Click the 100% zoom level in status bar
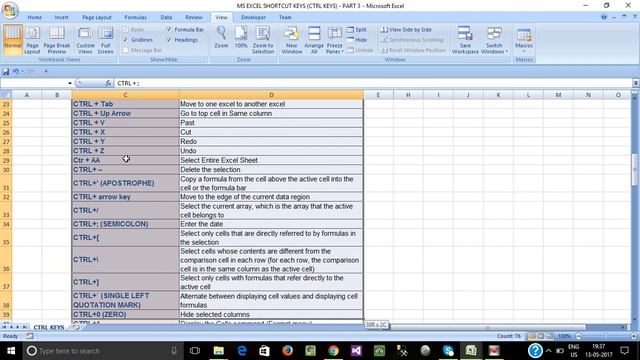Image resolution: width=640 pixels, height=360 pixels. click(x=564, y=336)
